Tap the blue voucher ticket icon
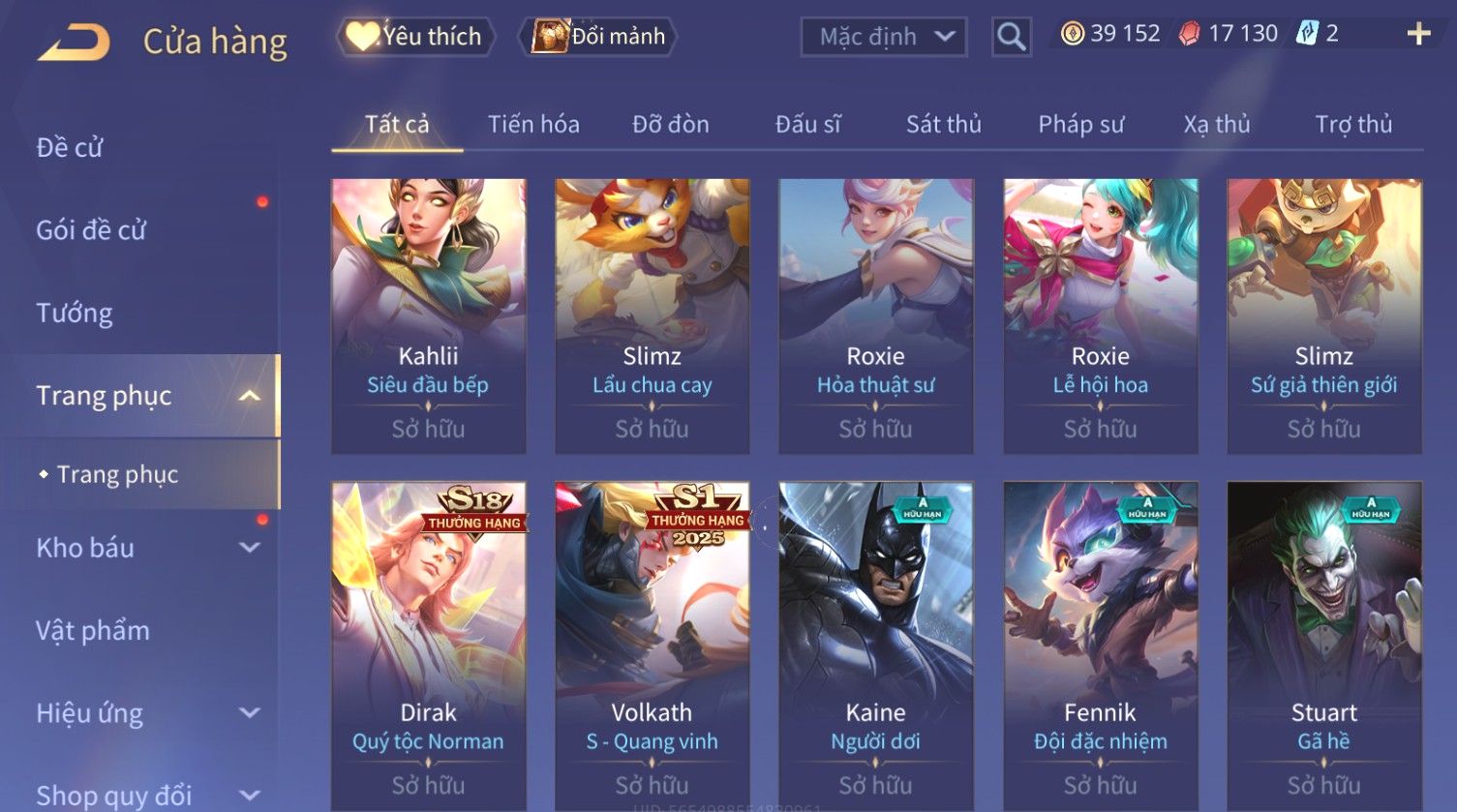Screen dimensions: 1457x812 tap(1307, 34)
